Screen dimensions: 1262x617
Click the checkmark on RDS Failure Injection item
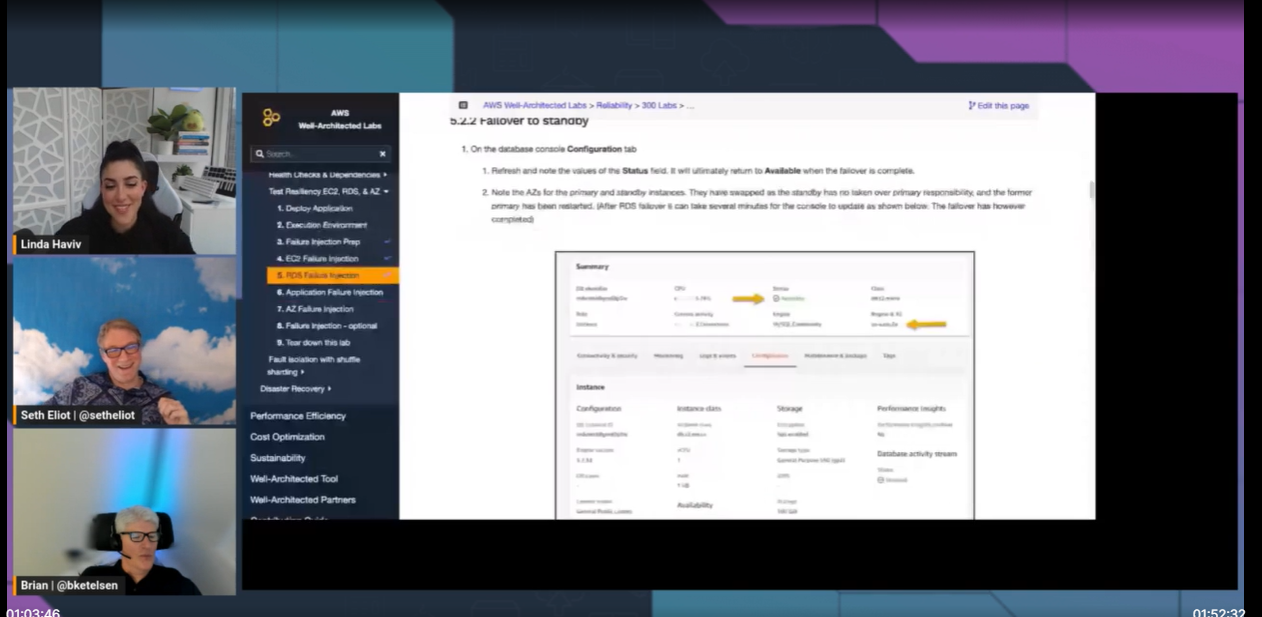(x=388, y=275)
